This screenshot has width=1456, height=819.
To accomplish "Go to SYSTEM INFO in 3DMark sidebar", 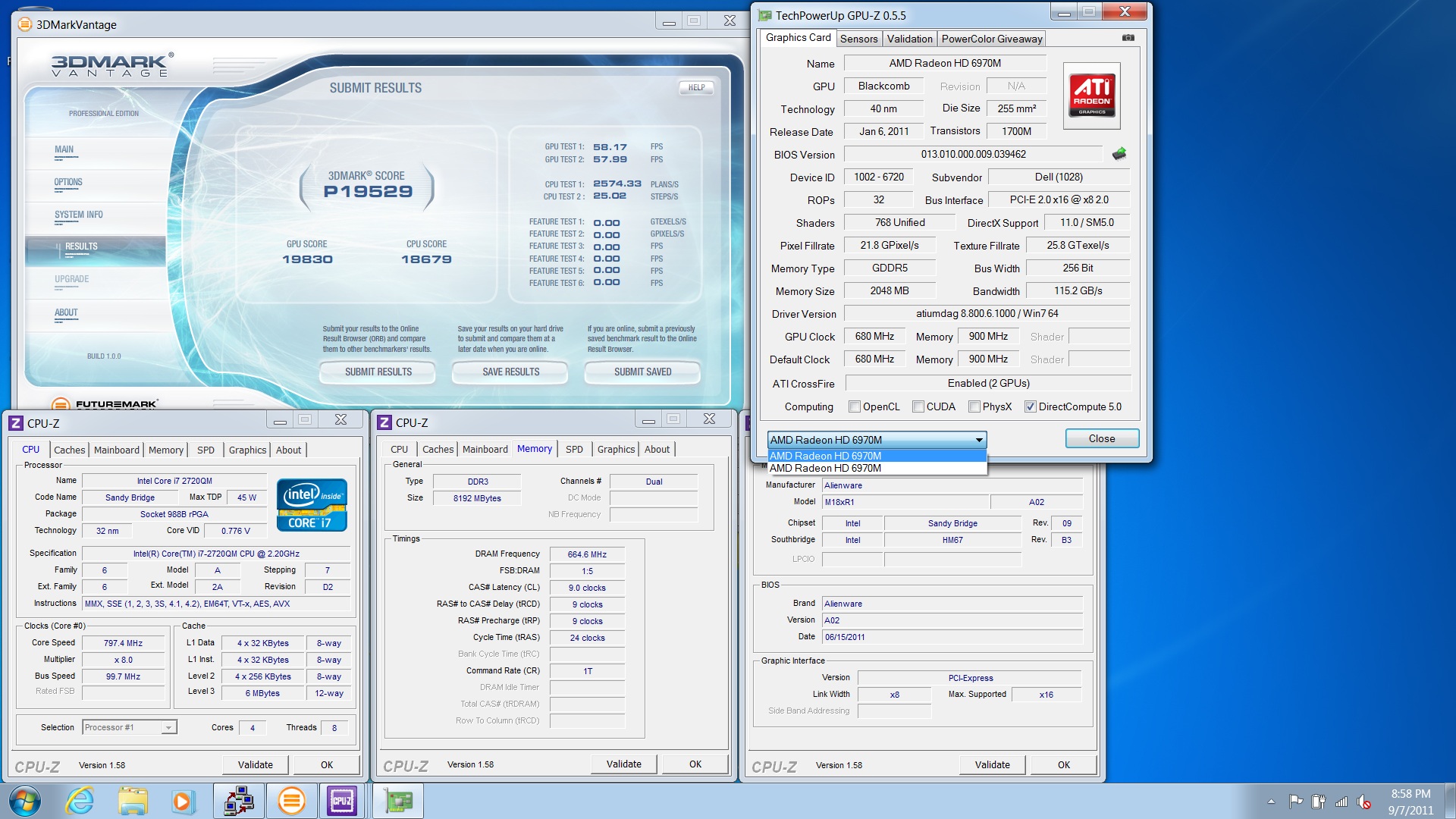I will tap(79, 215).
